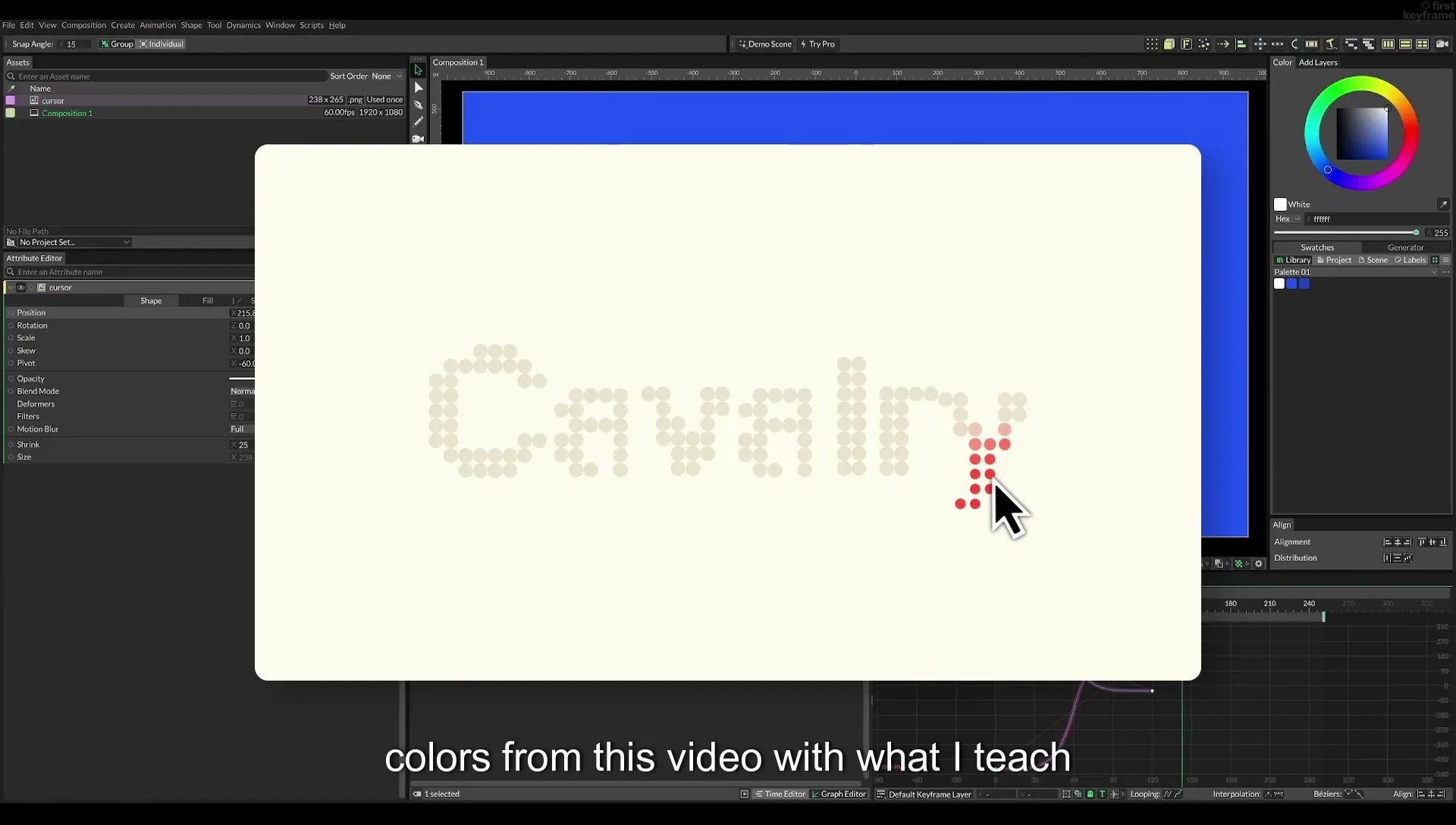This screenshot has width=1456, height=825.
Task: Click the eyedropper icon beside White color
Action: point(1443,204)
